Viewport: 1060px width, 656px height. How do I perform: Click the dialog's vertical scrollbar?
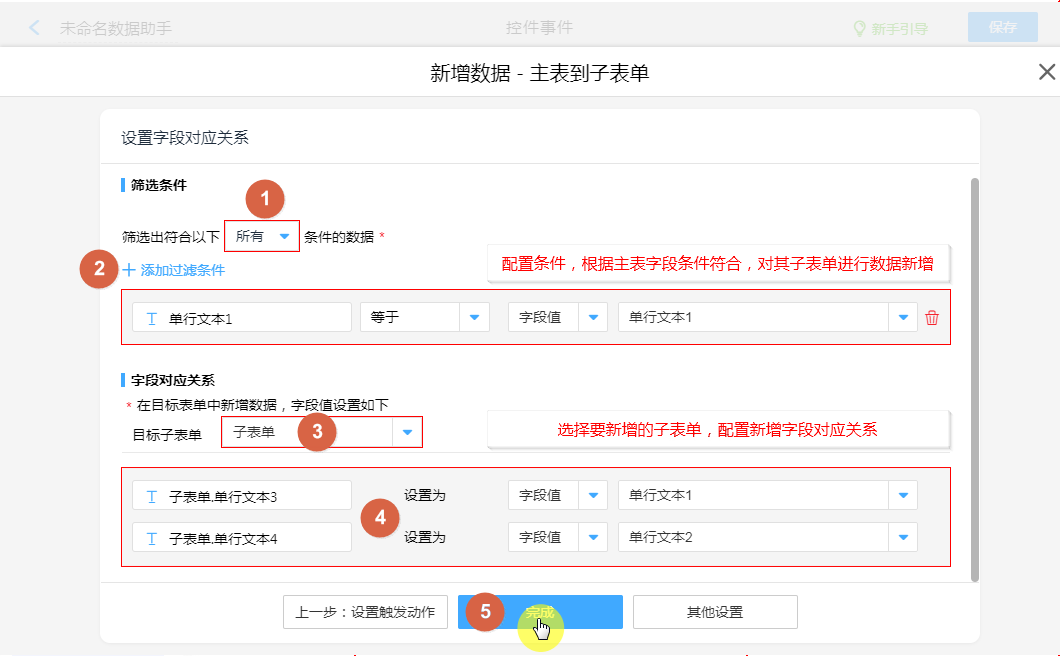pyautogui.click(x=974, y=378)
